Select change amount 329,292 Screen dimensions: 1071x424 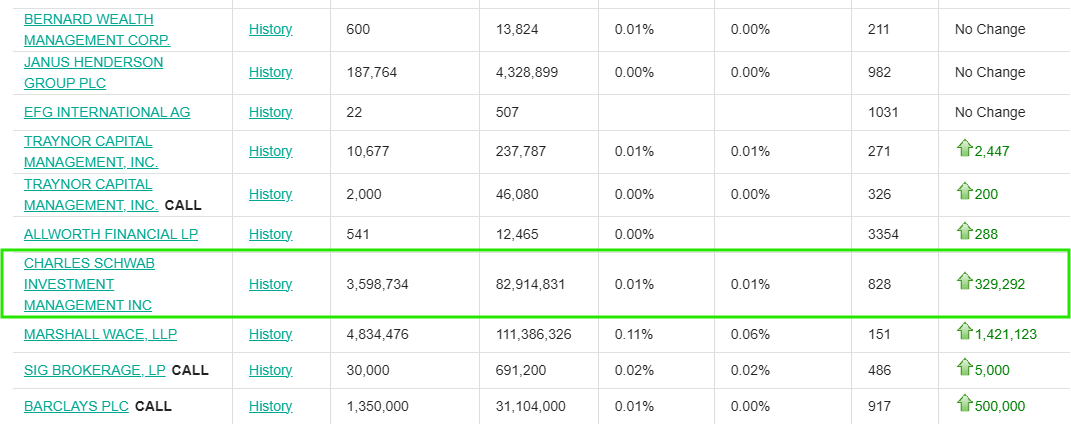pos(1000,285)
